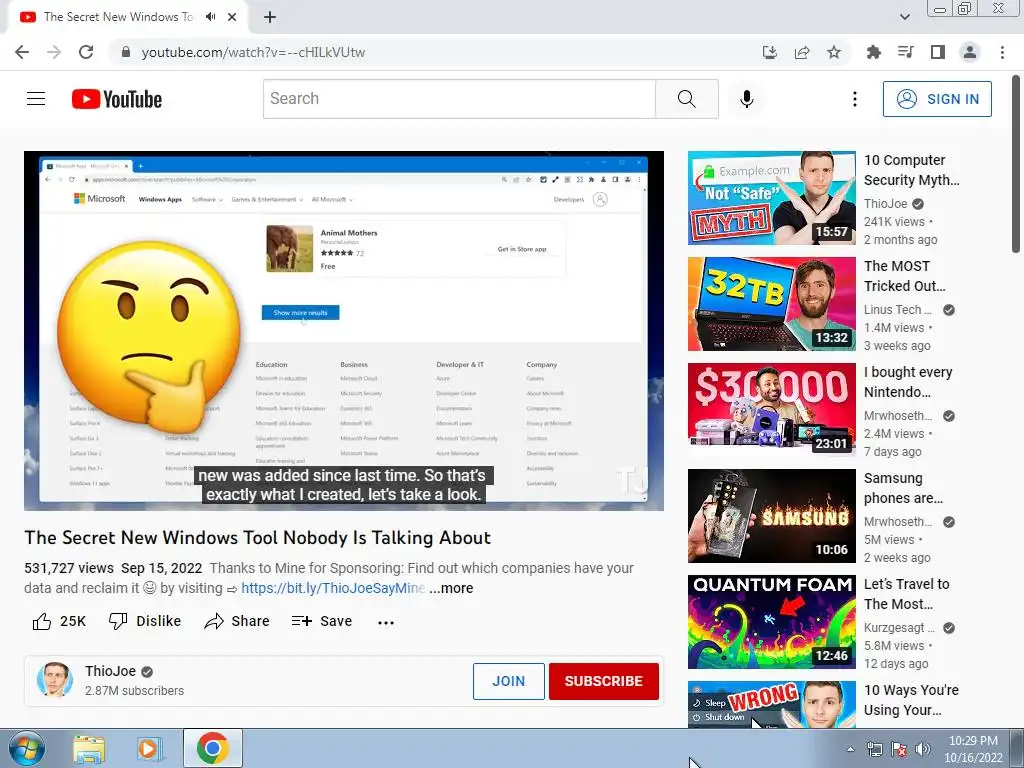Open the system volume speaker icon
Screen dimensions: 1024x768
coord(923,749)
